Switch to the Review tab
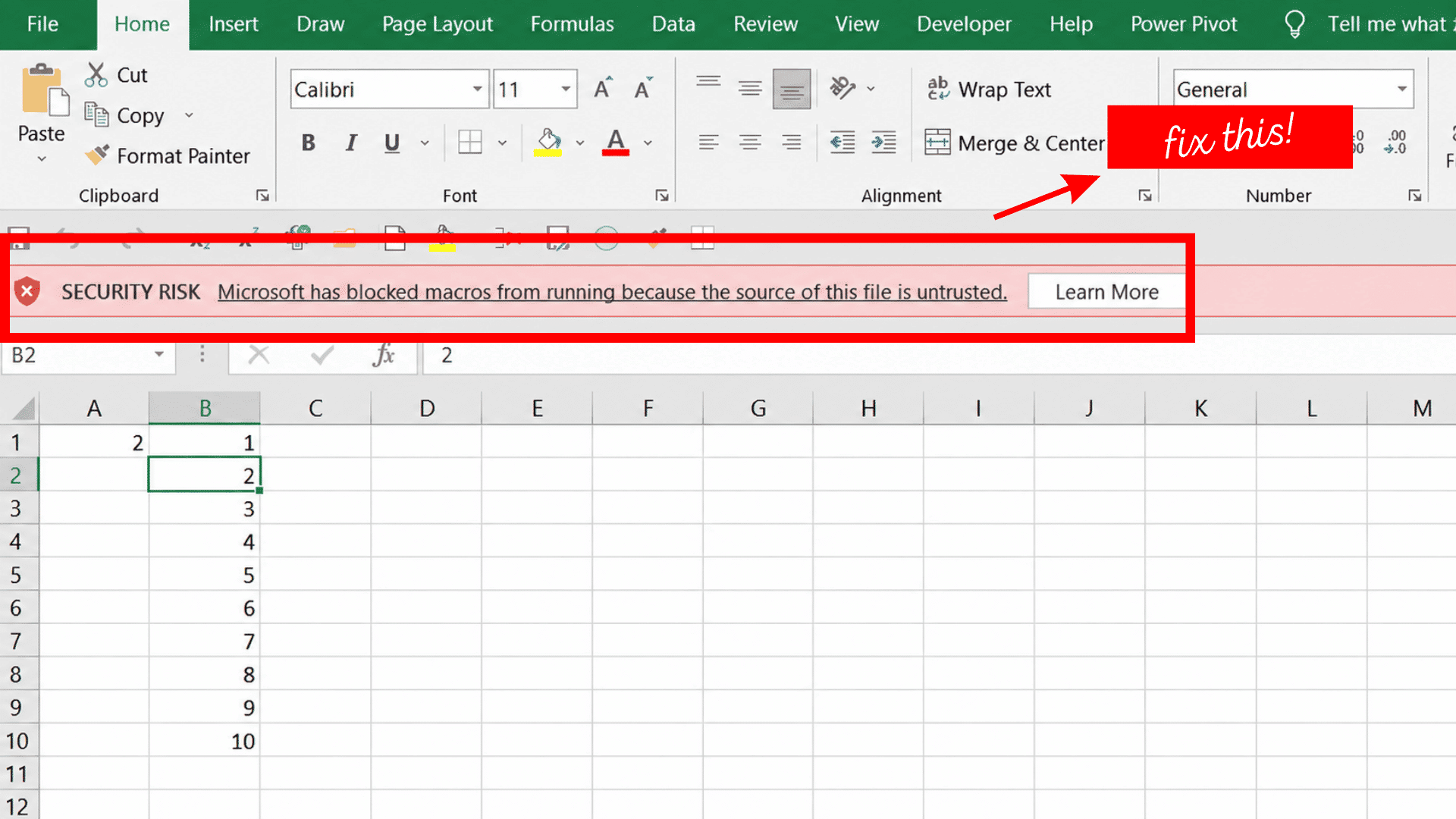Image resolution: width=1456 pixels, height=819 pixels. (765, 24)
